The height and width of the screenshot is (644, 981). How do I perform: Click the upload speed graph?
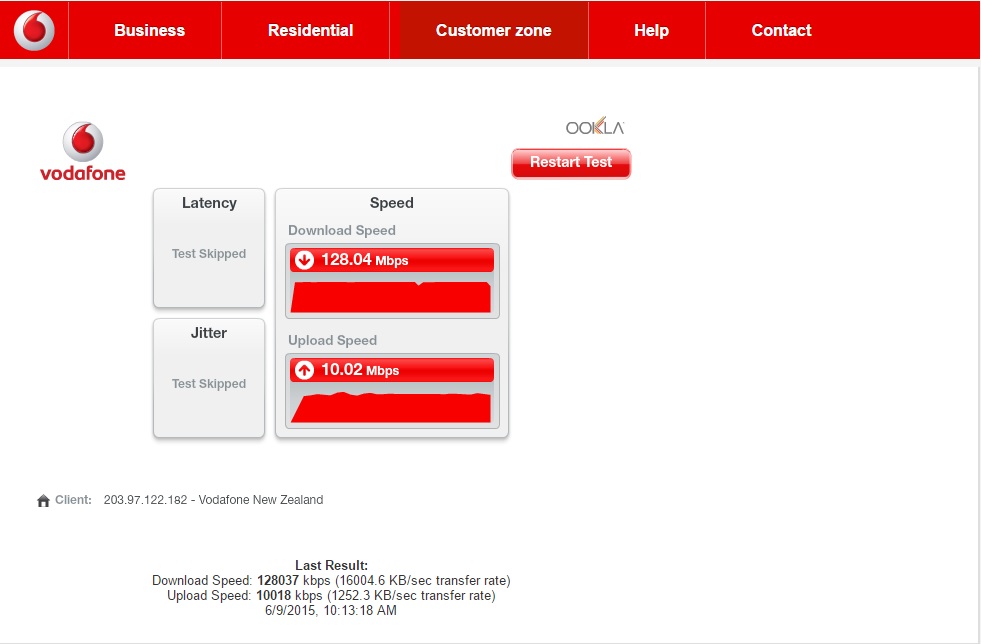point(391,406)
